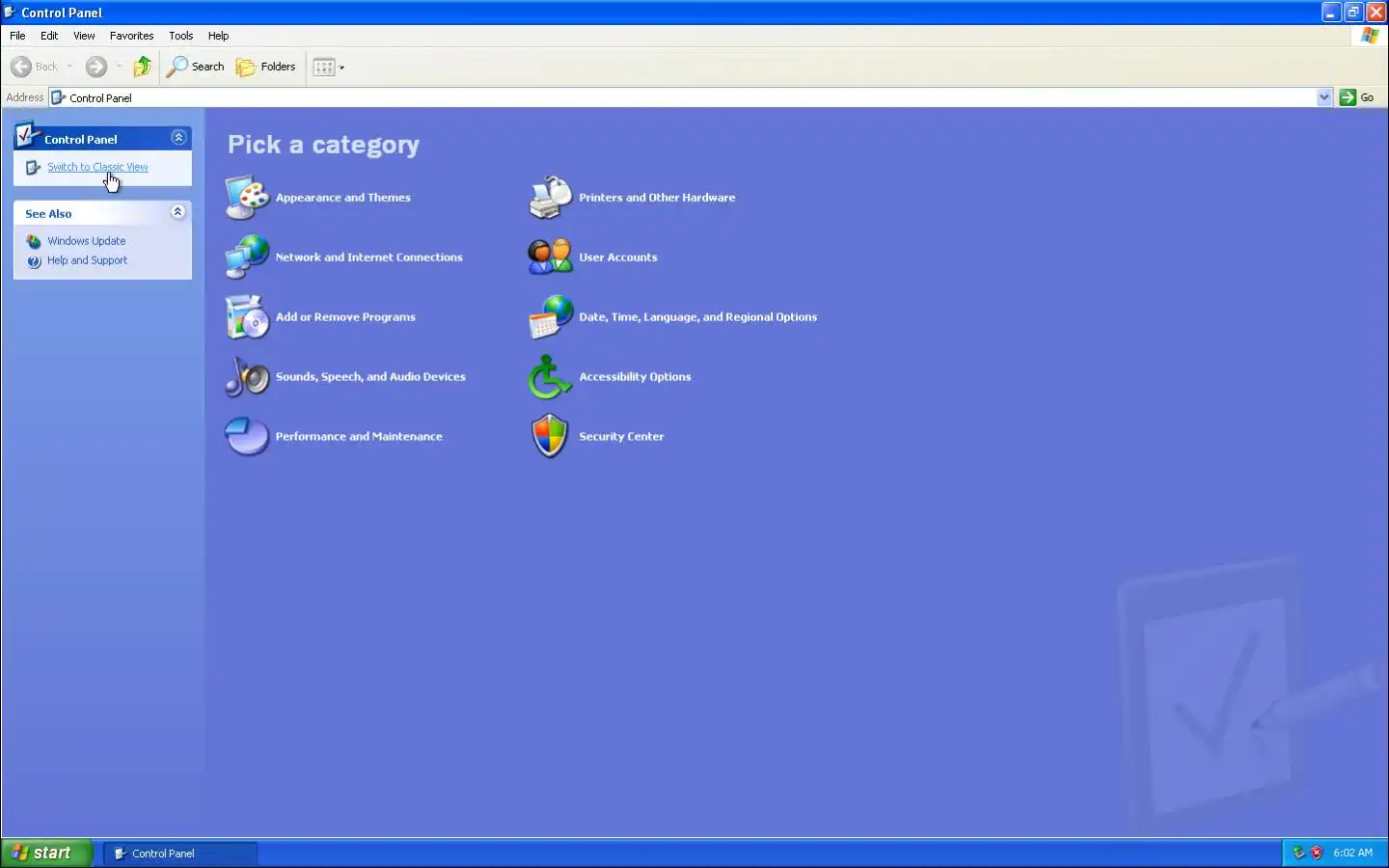Open the Help and Support link

(87, 260)
